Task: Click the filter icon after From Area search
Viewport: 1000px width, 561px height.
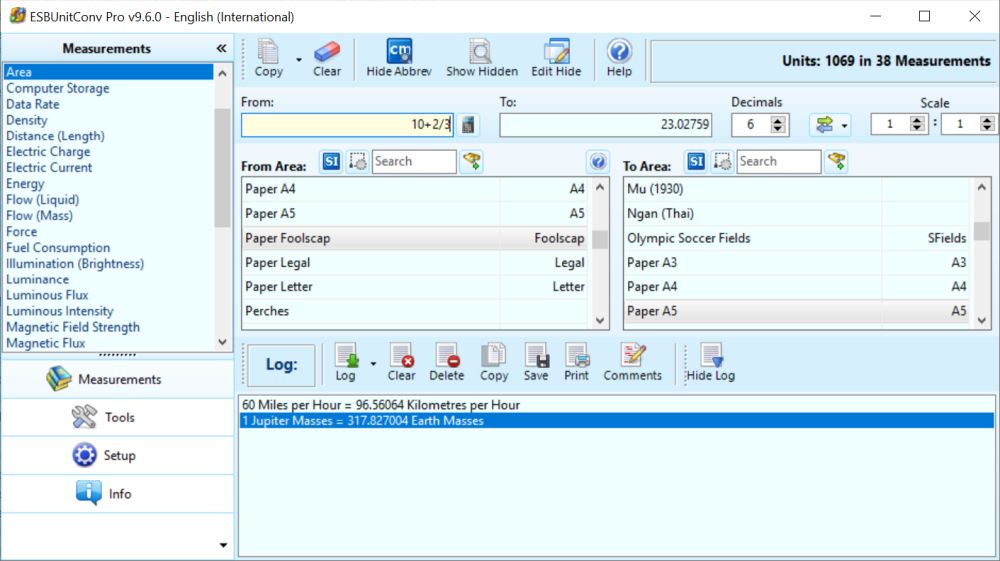Action: 472,162
